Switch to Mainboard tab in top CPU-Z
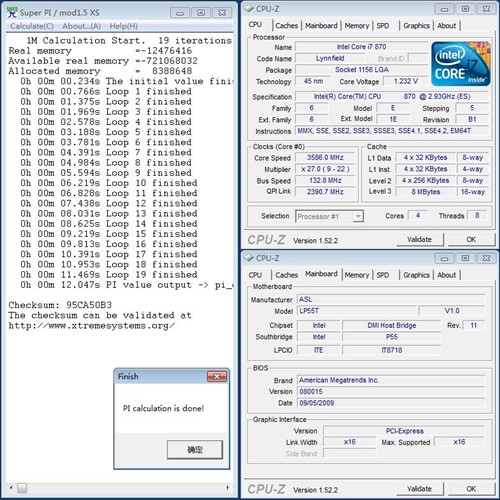Screen dimensions: 500x500 (321, 26)
